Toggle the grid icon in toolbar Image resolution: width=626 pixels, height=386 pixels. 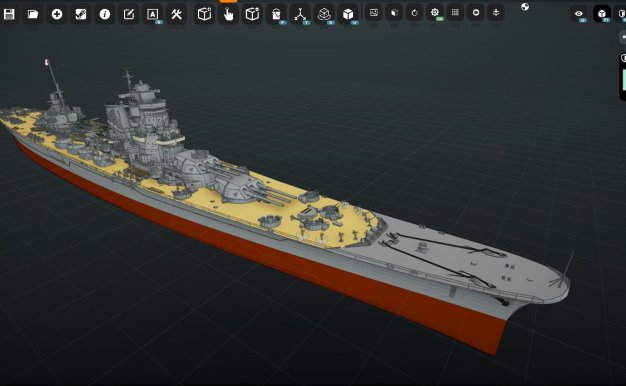pyautogui.click(x=455, y=13)
